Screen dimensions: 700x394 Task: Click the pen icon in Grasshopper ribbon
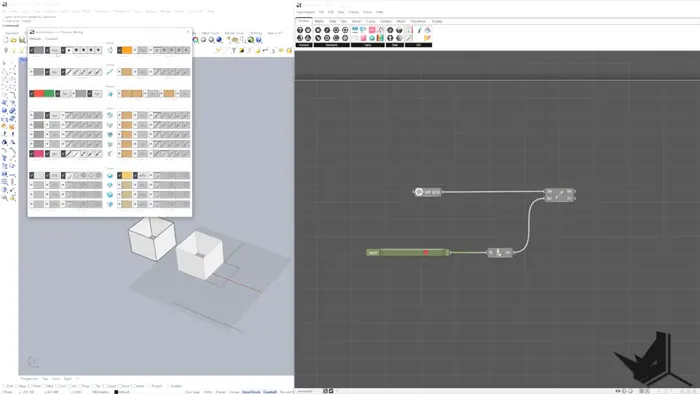[x=419, y=30]
